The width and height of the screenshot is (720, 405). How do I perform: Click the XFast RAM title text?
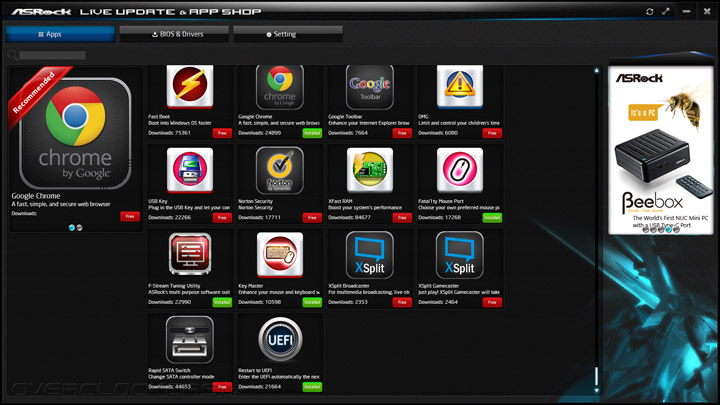tap(340, 201)
